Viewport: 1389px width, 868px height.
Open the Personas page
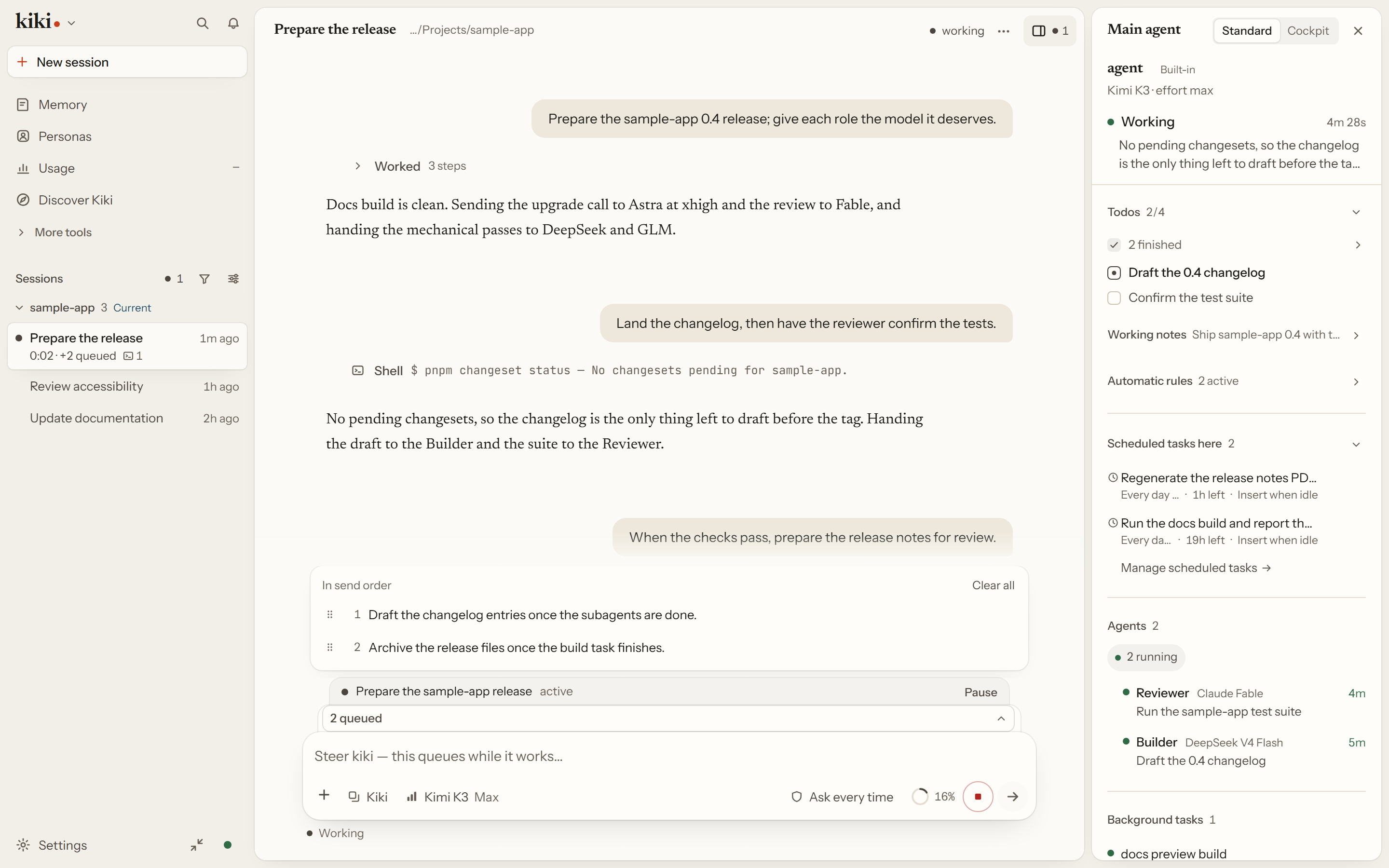pos(127,136)
